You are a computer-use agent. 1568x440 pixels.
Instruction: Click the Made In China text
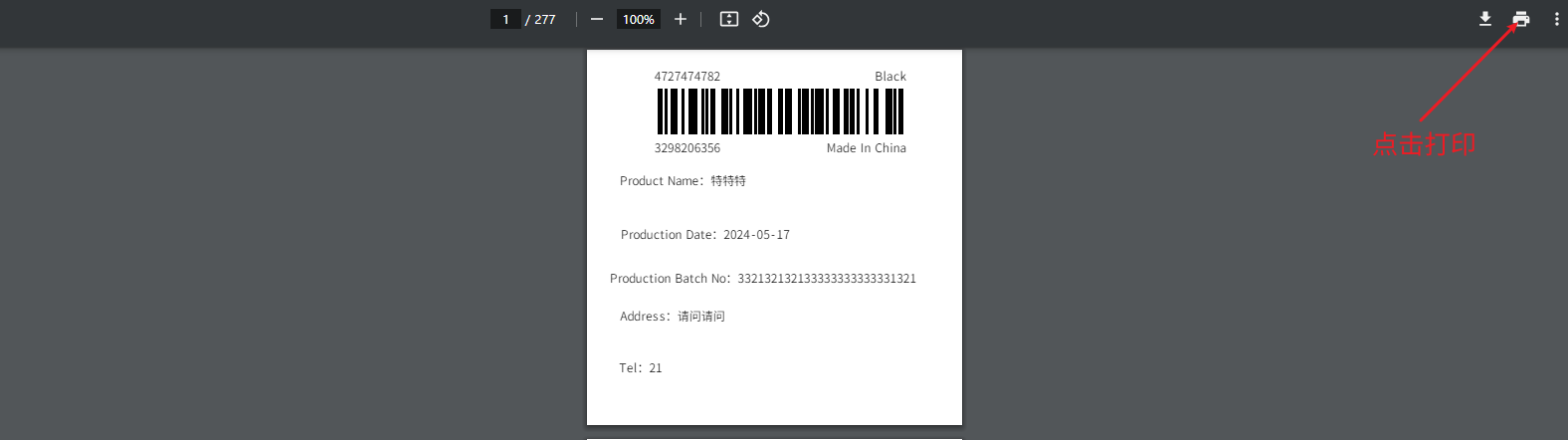click(867, 148)
